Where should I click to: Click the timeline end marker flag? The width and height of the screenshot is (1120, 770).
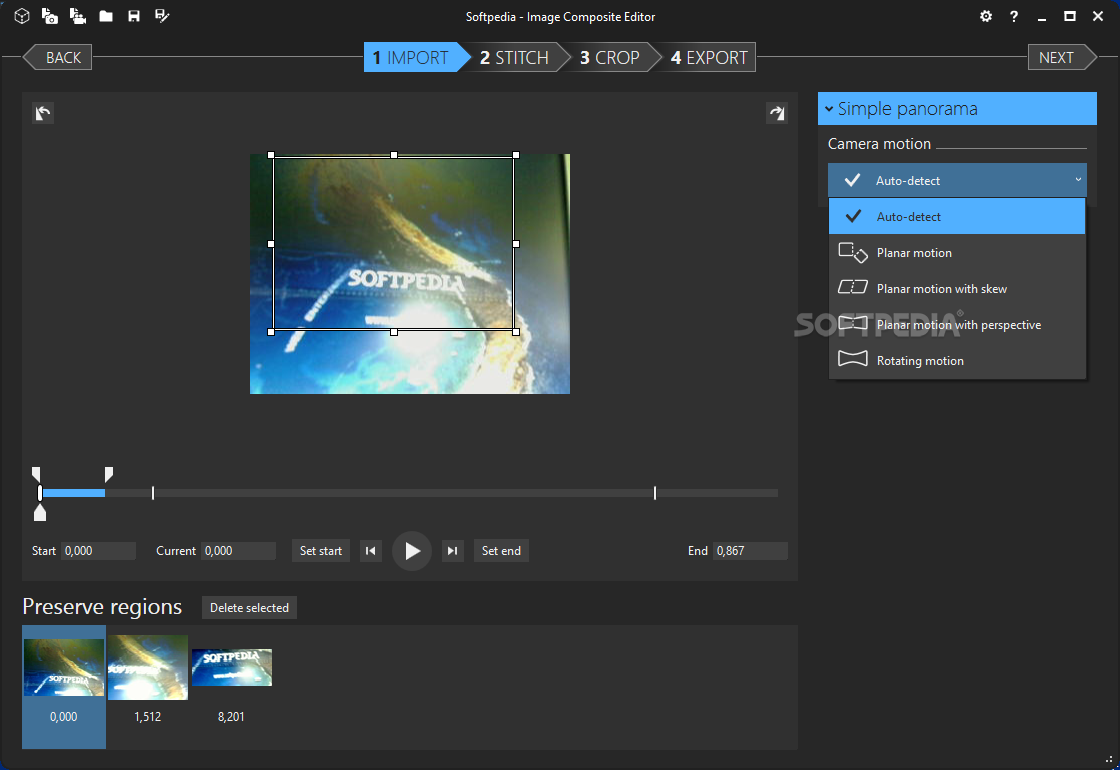tap(109, 474)
